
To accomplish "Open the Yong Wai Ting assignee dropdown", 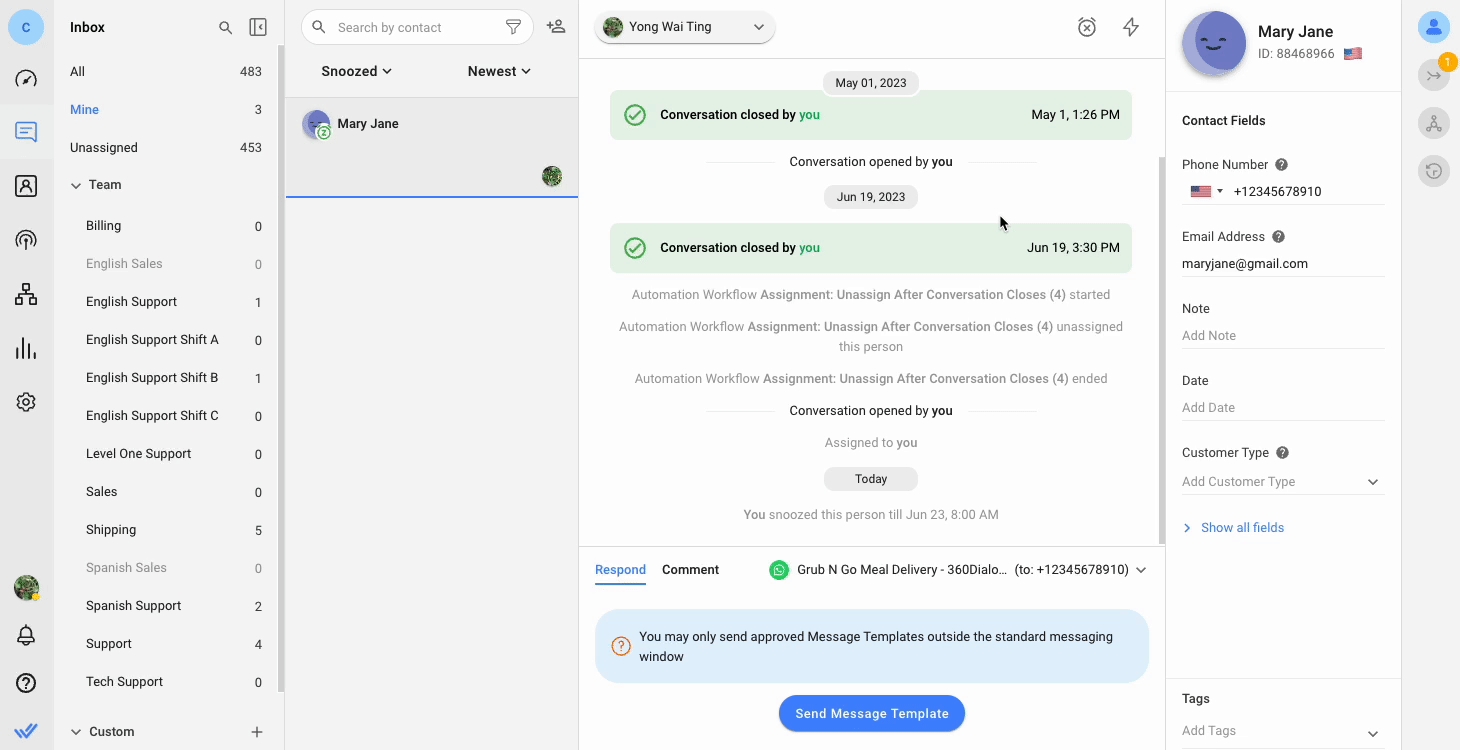I will tap(685, 27).
